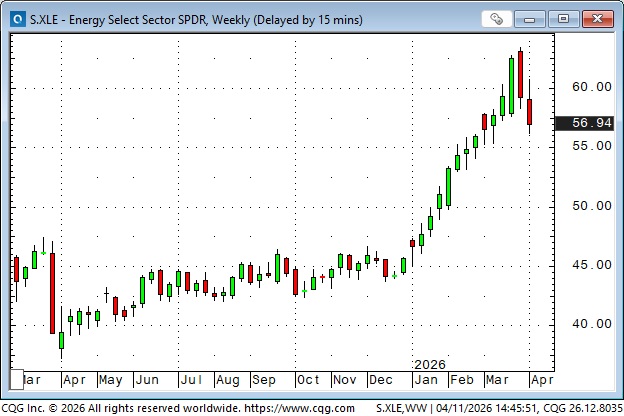The image size is (624, 416).
Task: Click the chart link icon in title bar
Action: click(498, 18)
